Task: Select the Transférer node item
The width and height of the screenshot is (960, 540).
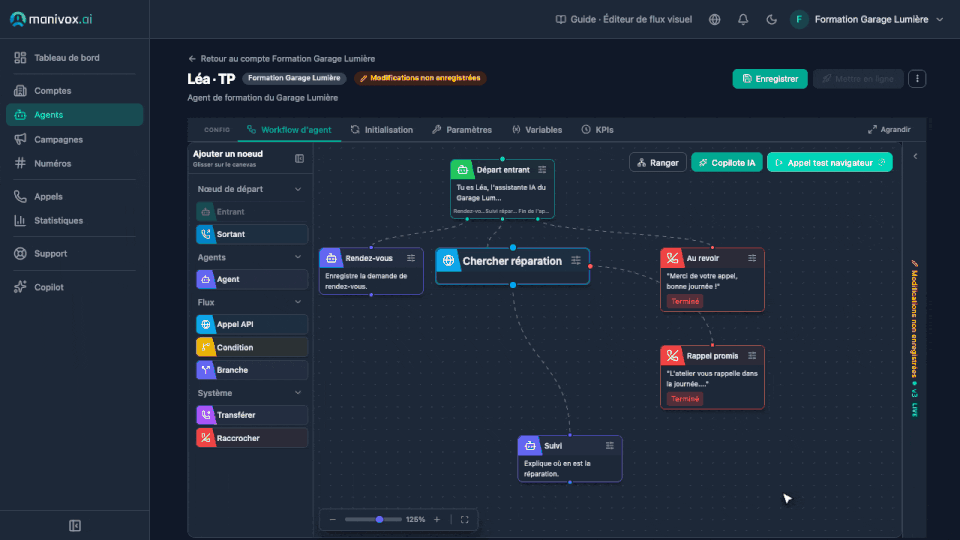Action: pos(252,415)
